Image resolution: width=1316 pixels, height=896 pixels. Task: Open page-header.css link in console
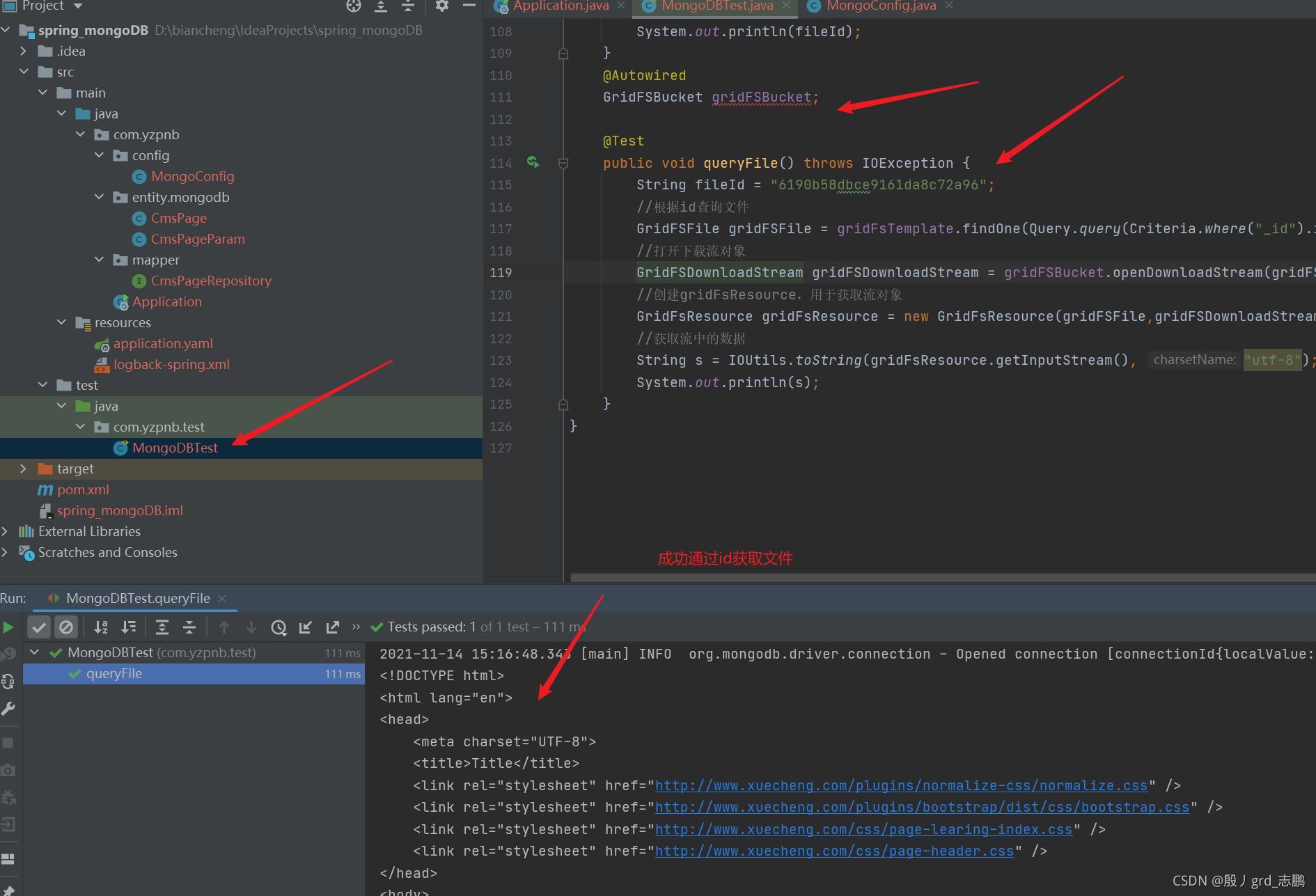(835, 851)
